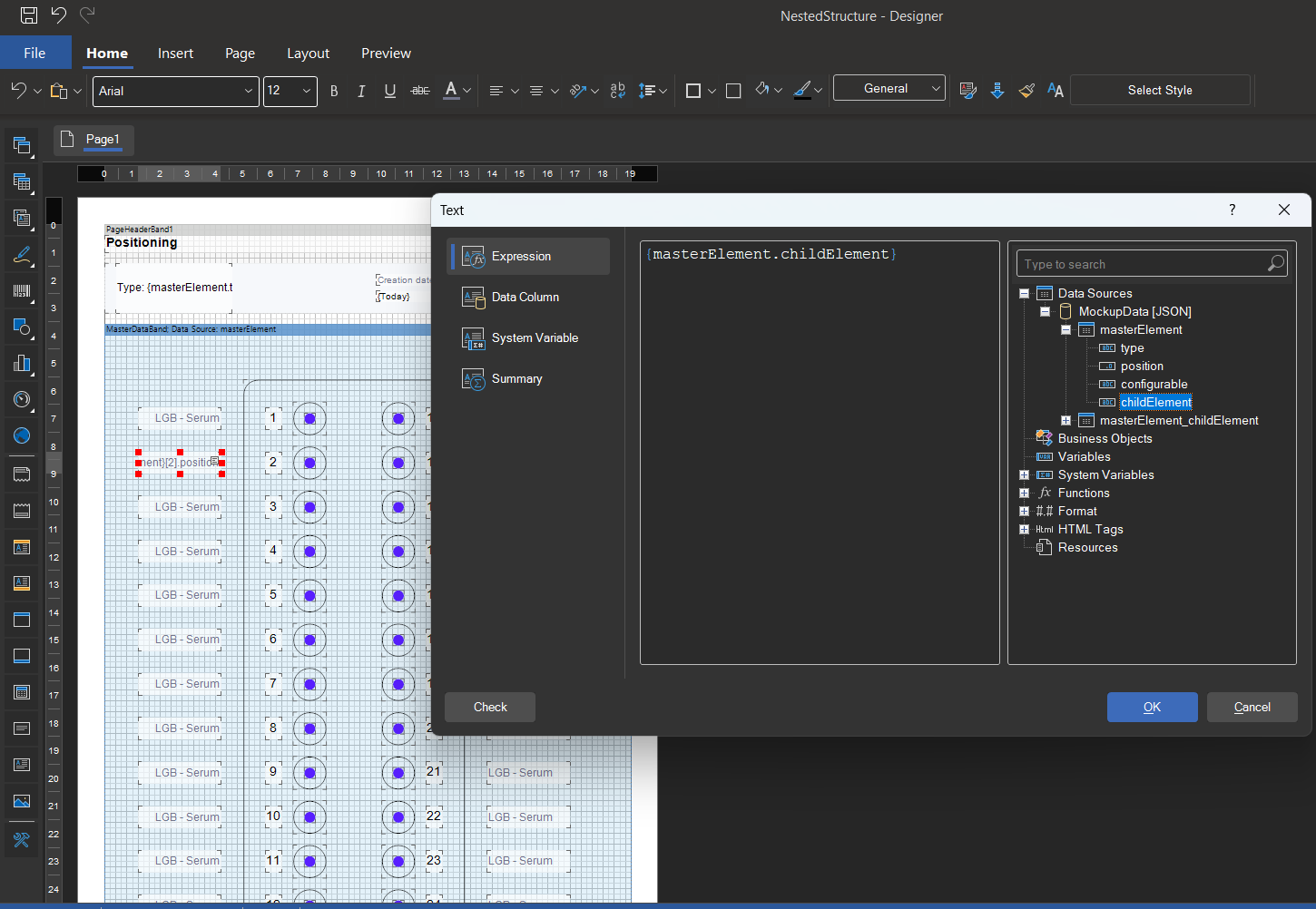Expand the HTML Tags node
Image resolution: width=1316 pixels, height=909 pixels.
click(x=1024, y=529)
